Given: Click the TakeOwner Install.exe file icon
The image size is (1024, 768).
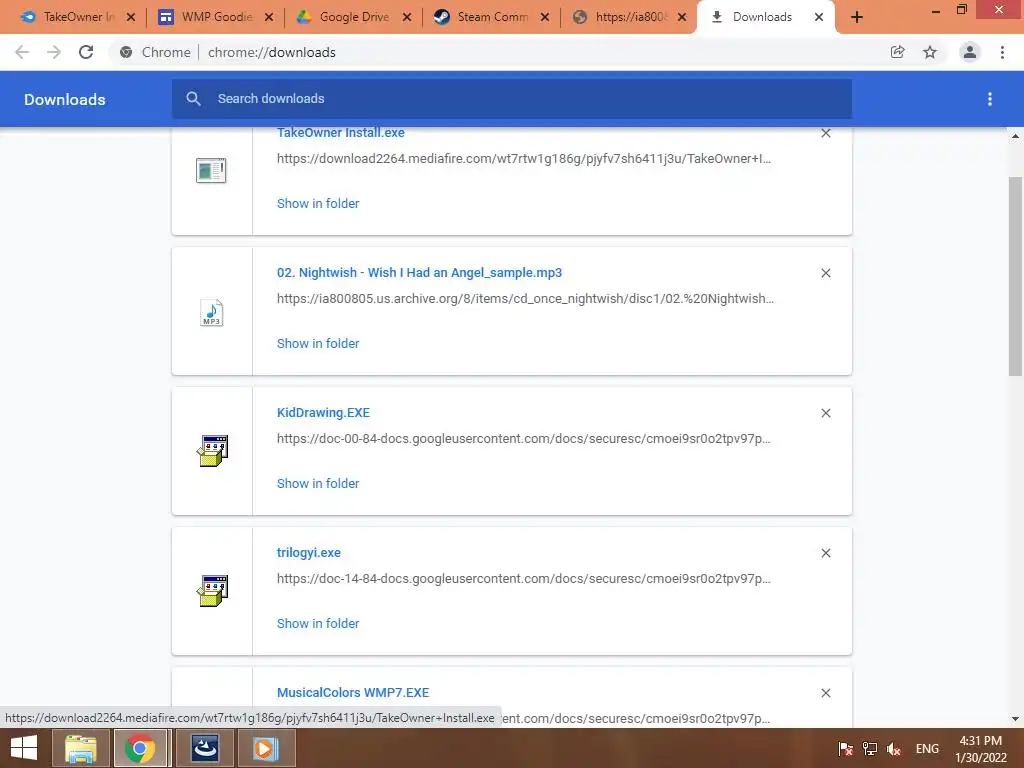Looking at the screenshot, I should click(x=211, y=170).
